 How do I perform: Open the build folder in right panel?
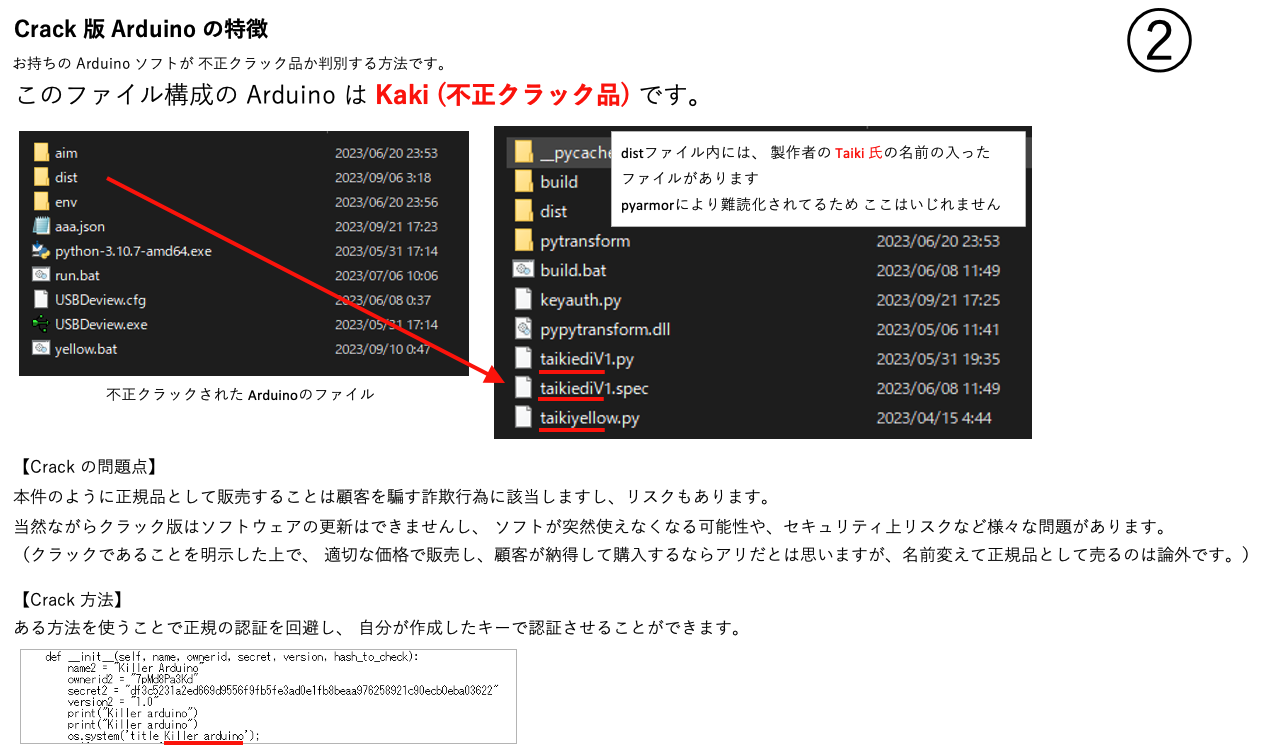pos(559,182)
